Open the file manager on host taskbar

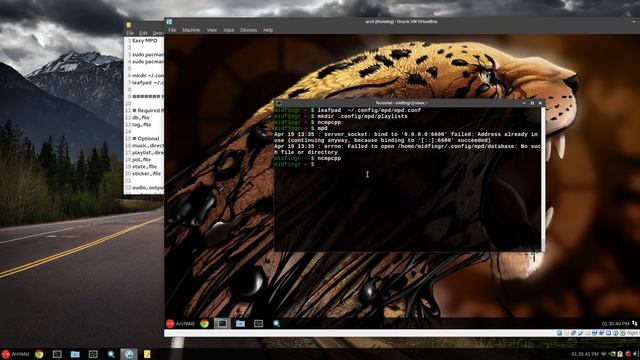75,354
